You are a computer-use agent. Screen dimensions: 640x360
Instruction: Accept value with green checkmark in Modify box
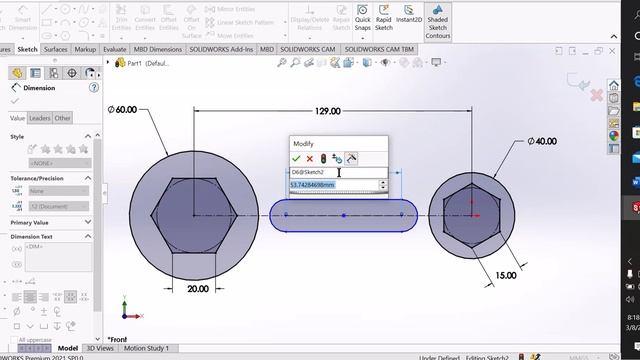[x=296, y=159]
